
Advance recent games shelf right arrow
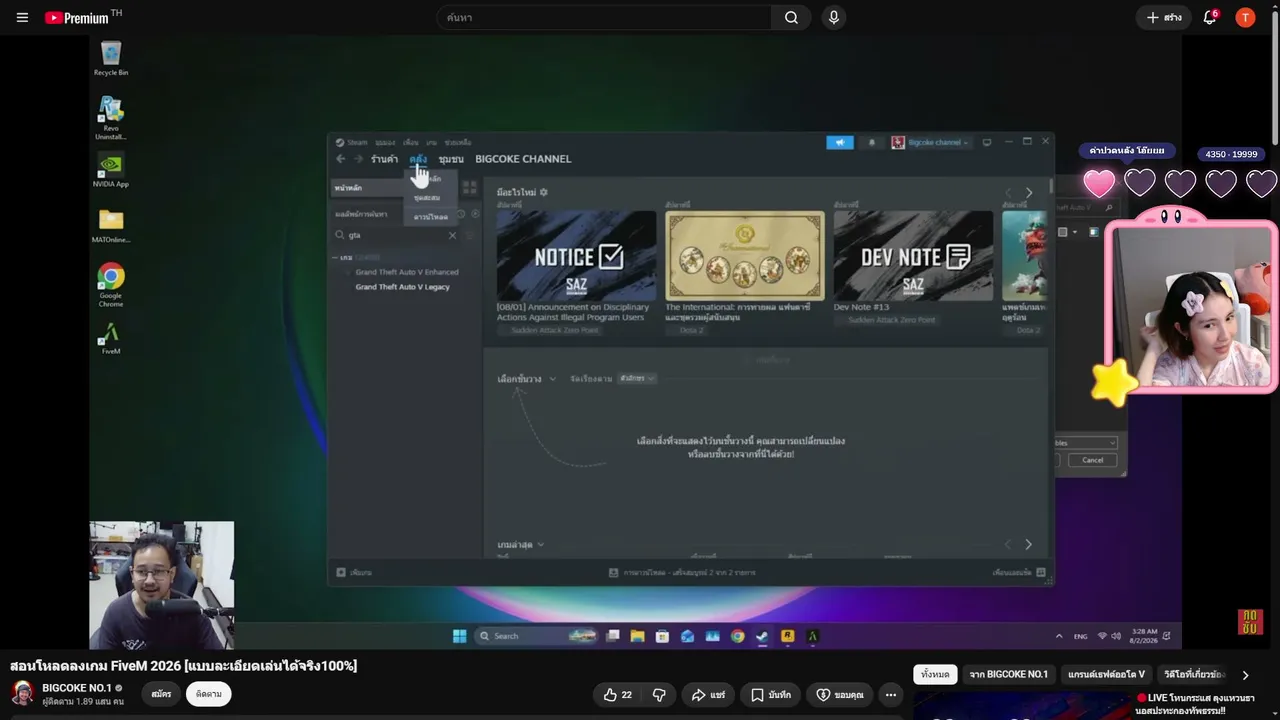[1029, 545]
